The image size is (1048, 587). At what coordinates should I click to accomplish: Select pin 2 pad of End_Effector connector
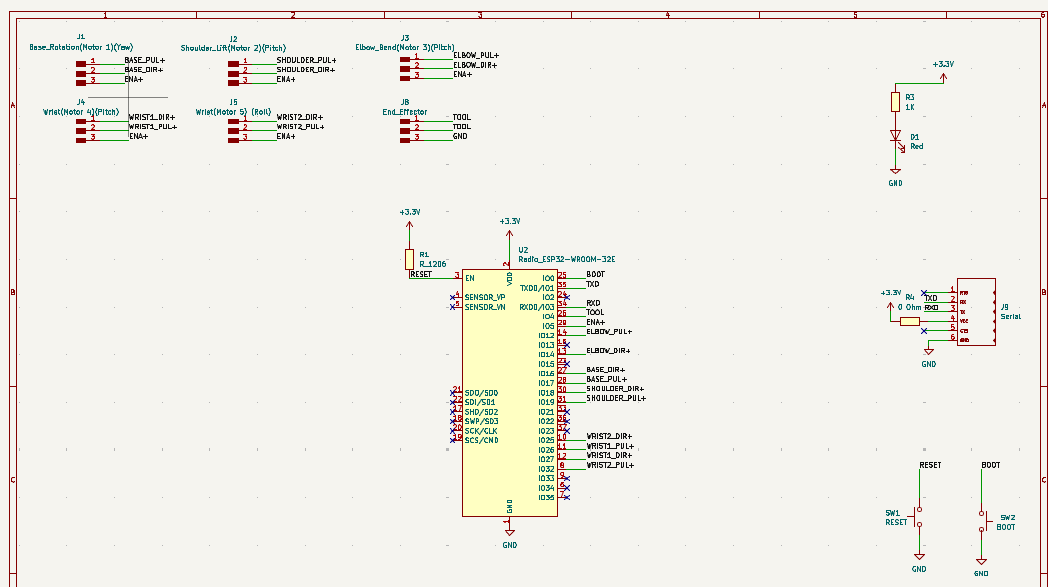(405, 130)
